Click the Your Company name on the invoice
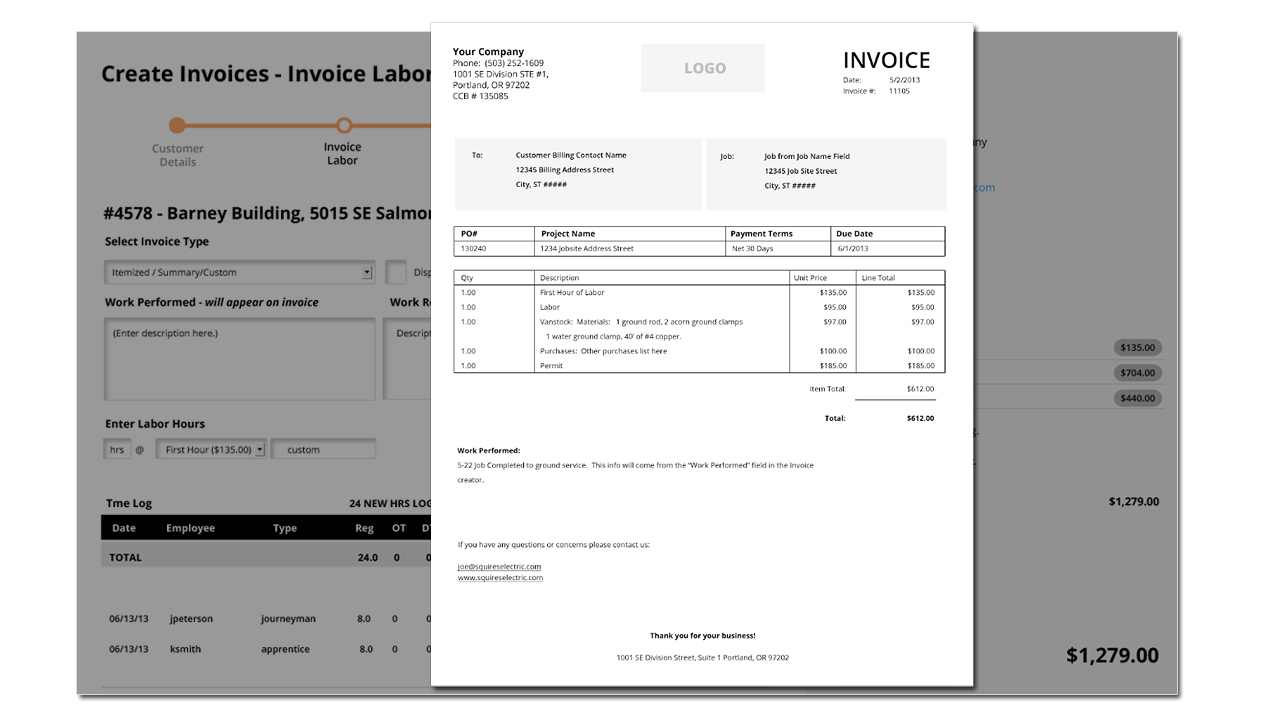The height and width of the screenshot is (720, 1280). (488, 52)
